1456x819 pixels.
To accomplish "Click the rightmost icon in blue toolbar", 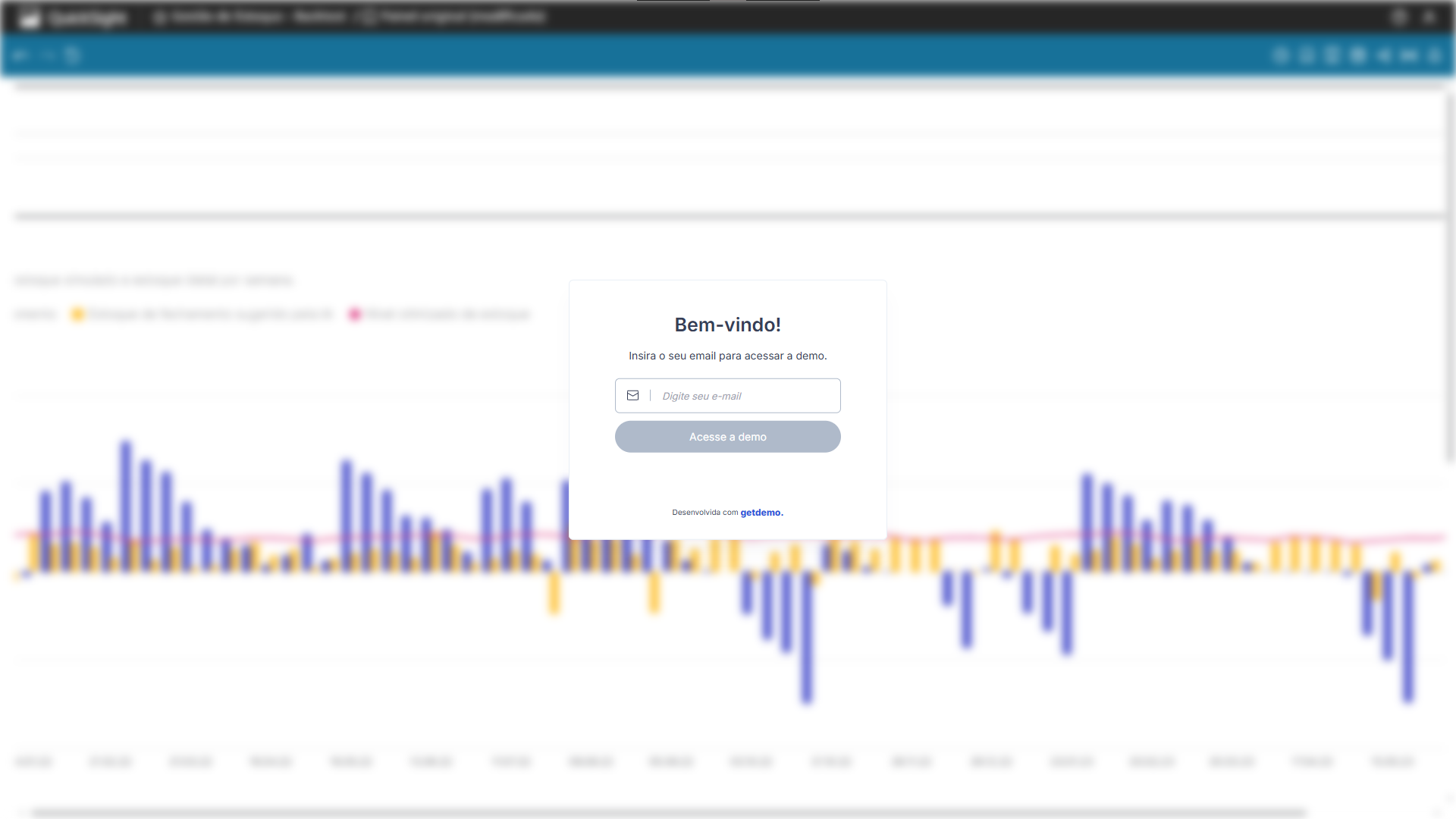I will (x=1434, y=55).
